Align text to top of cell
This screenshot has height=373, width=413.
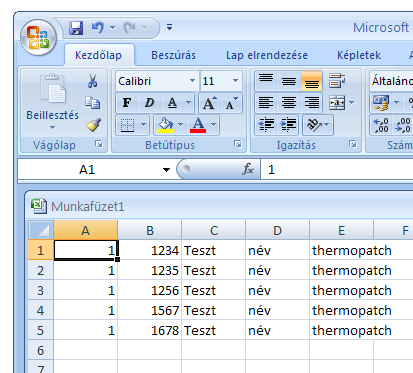(x=266, y=81)
